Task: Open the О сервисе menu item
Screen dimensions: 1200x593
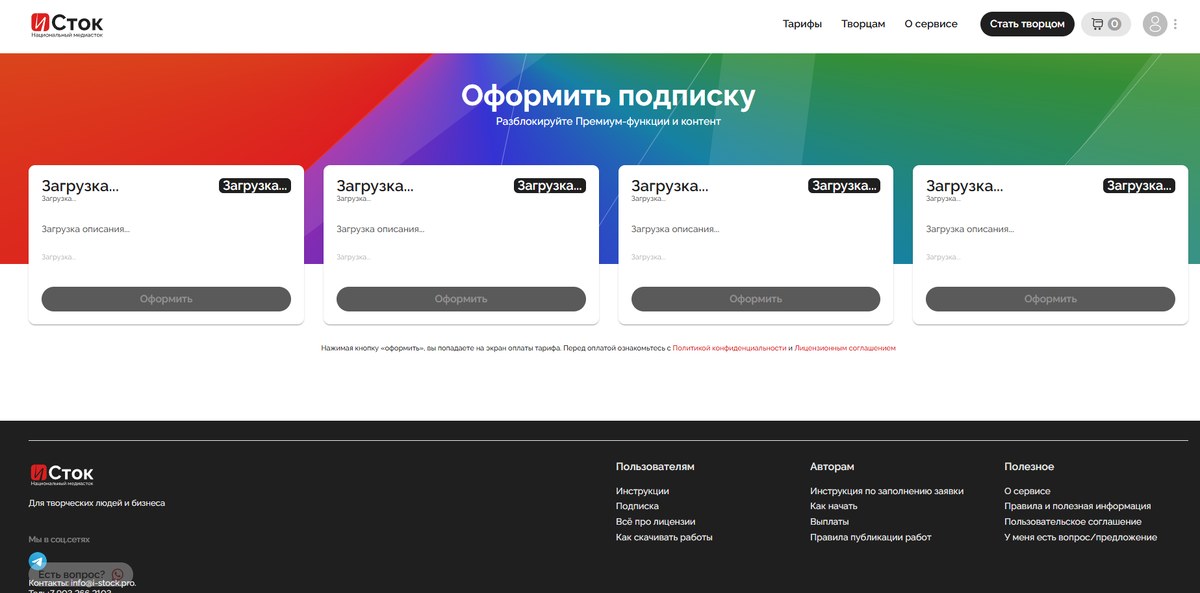Action: pos(930,23)
